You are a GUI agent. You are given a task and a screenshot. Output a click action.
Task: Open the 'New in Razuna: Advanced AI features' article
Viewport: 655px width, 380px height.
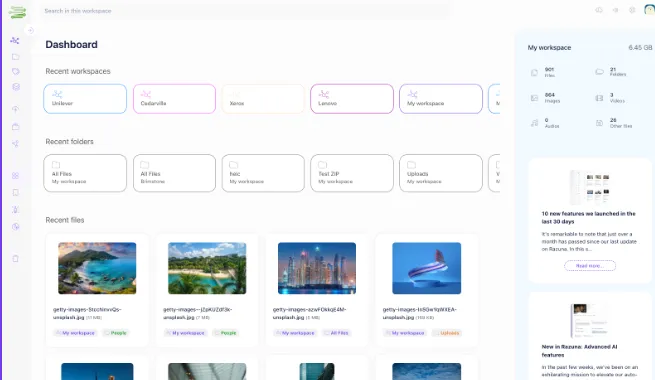(x=579, y=351)
